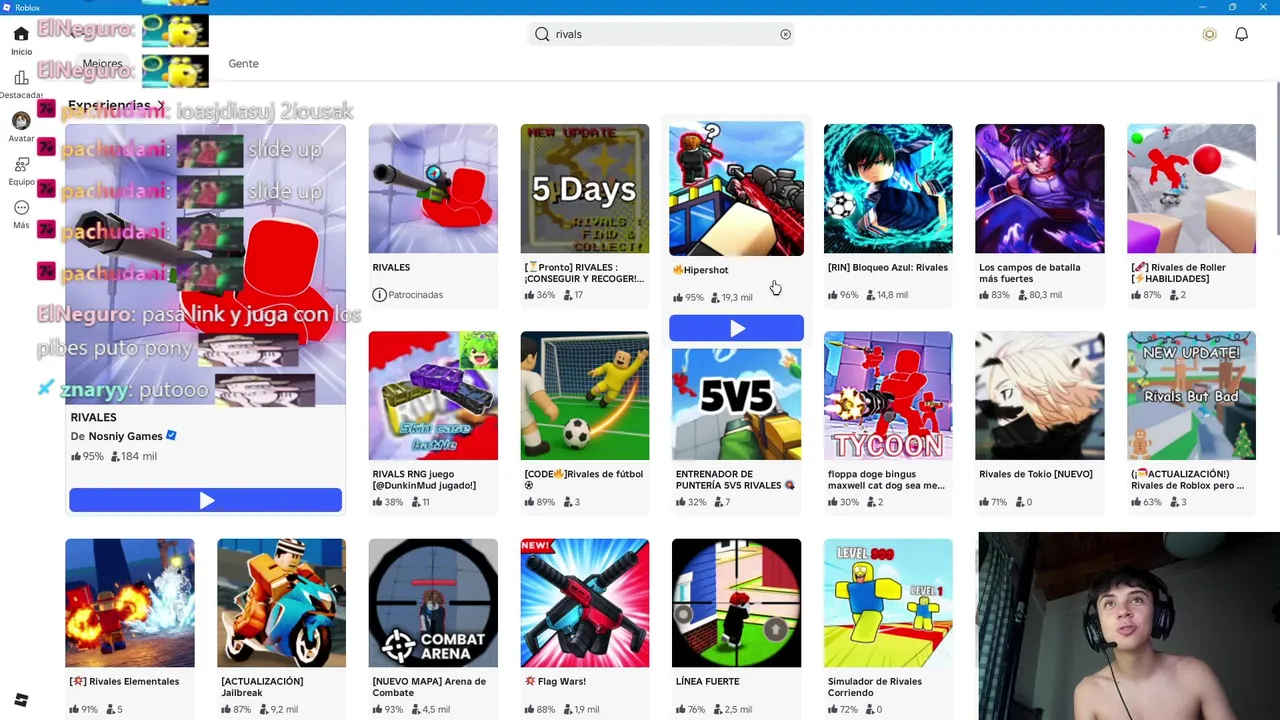This screenshot has width=1280, height=720.
Task: Open the Inicio home icon in sidebar
Action: point(21,34)
